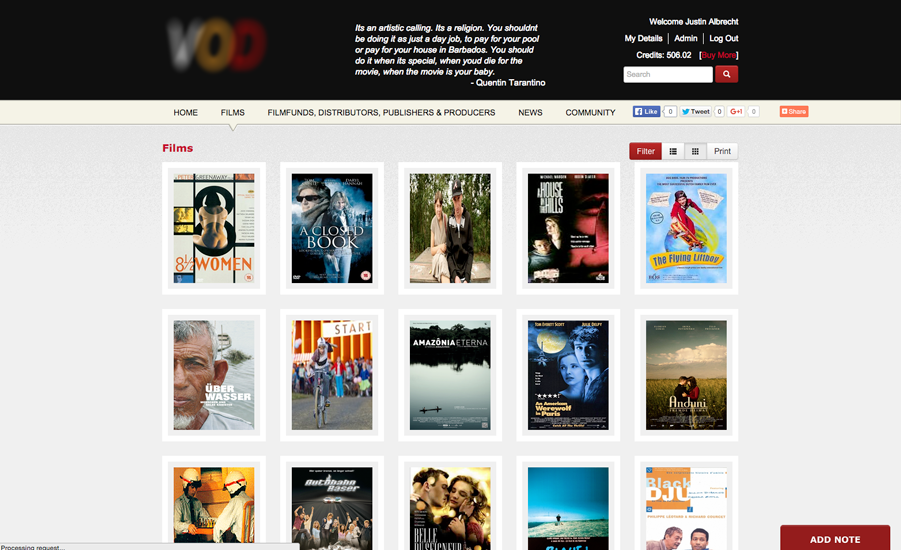Screen dimensions: 901x550
Task: Click the red Filter button
Action: point(645,151)
